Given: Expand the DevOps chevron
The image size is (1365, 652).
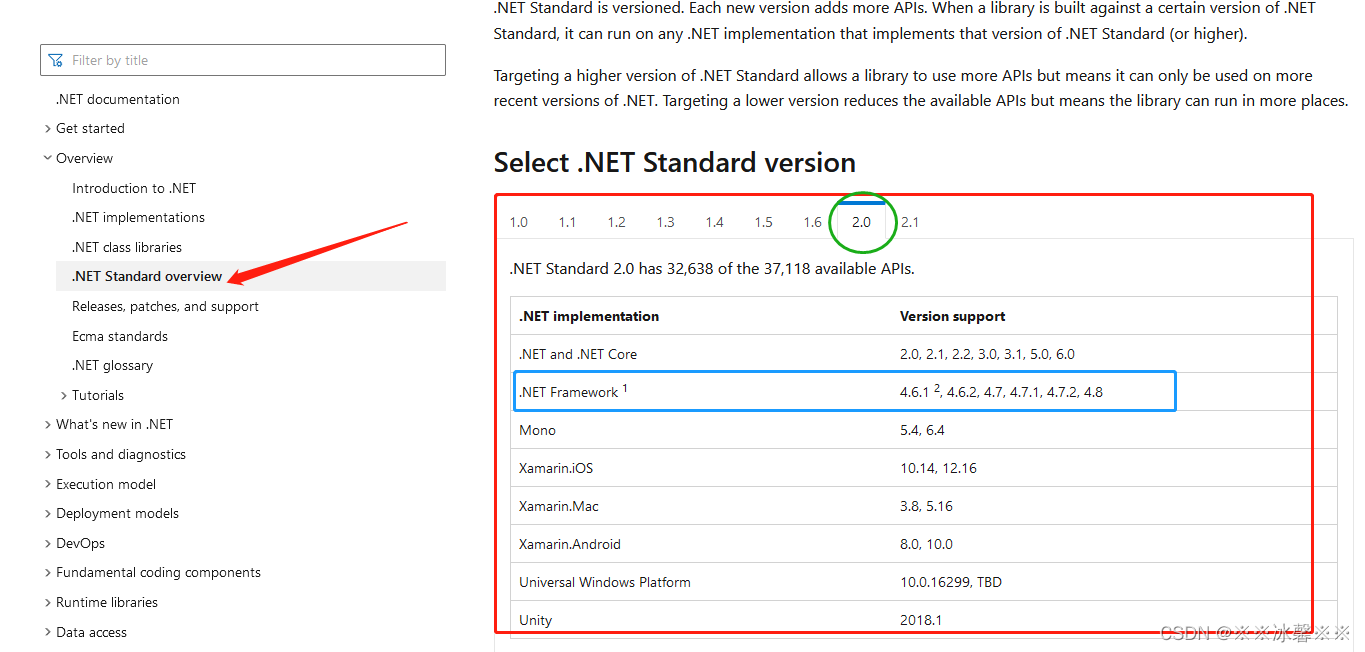Looking at the screenshot, I should (48, 543).
